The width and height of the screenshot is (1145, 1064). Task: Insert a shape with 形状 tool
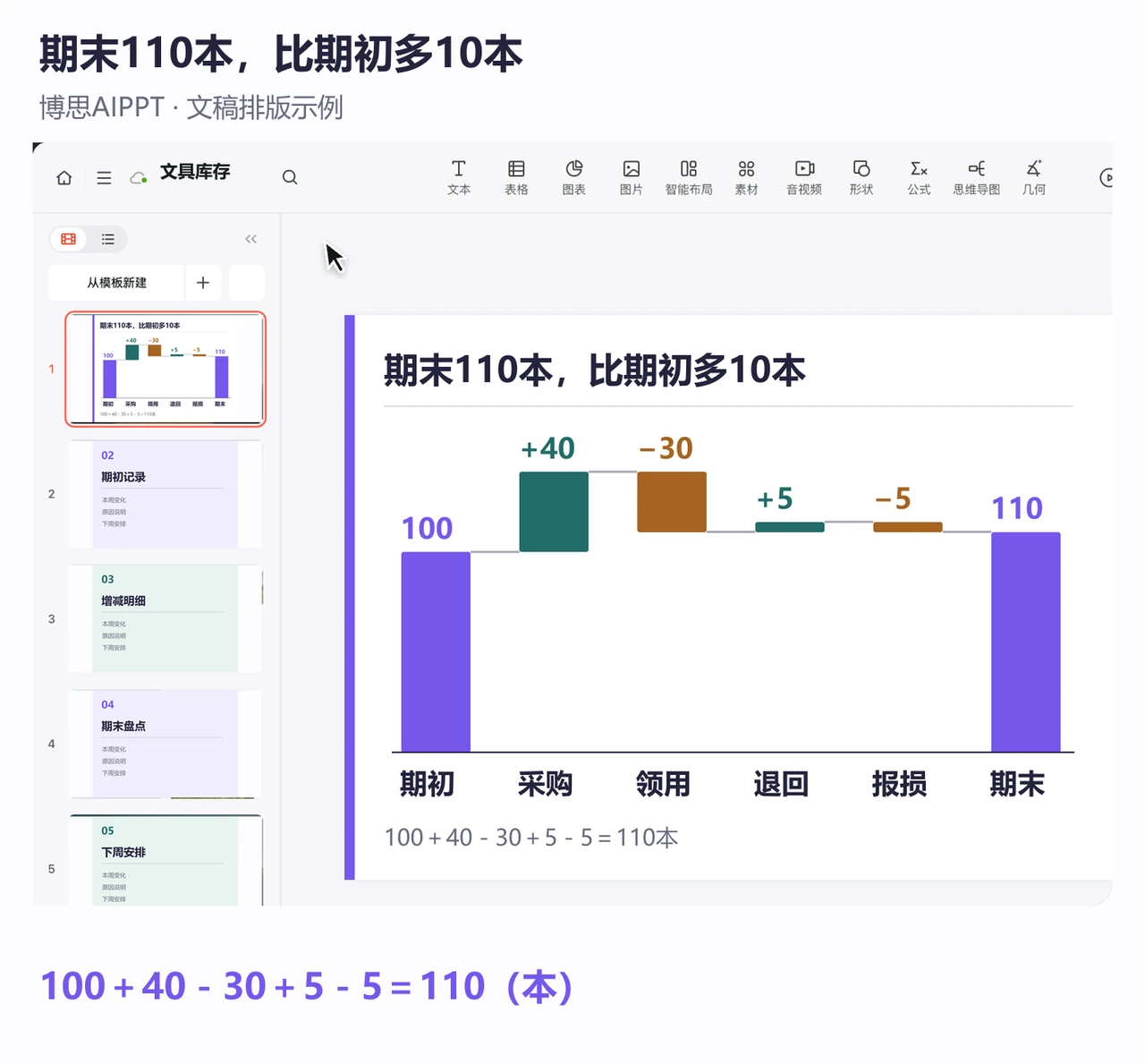coord(861,177)
